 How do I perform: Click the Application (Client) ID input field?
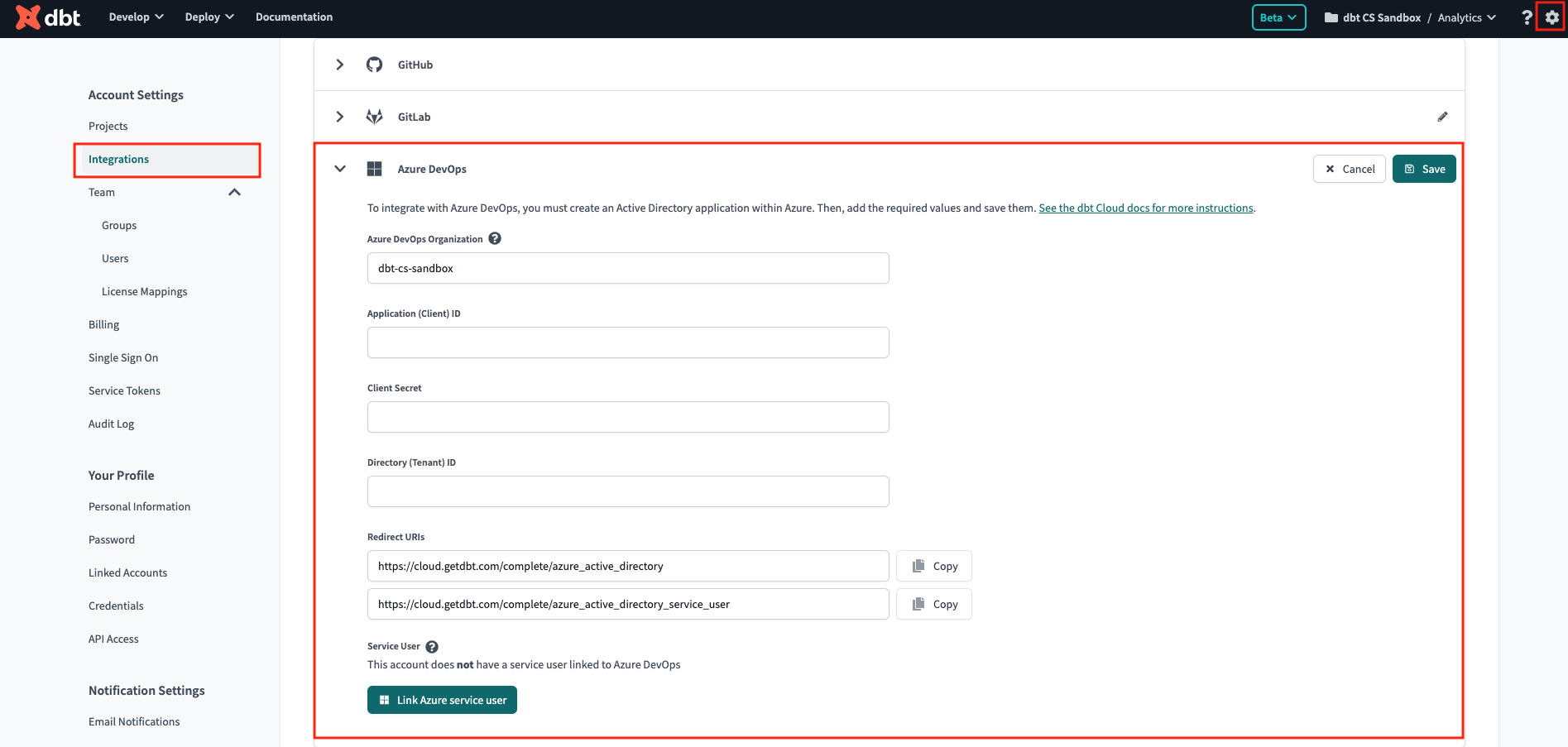[x=627, y=342]
